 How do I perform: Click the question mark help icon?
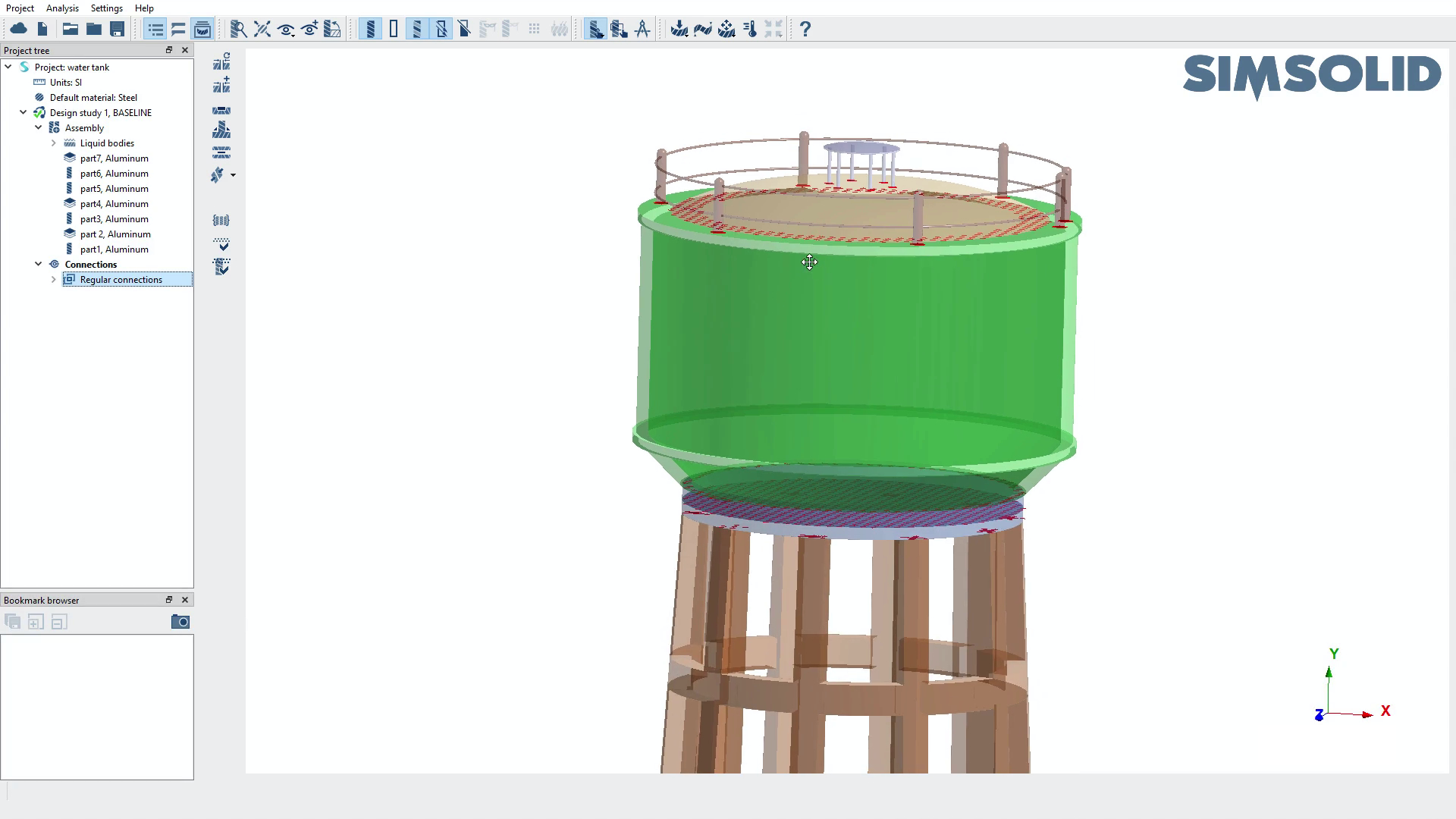[x=805, y=29]
